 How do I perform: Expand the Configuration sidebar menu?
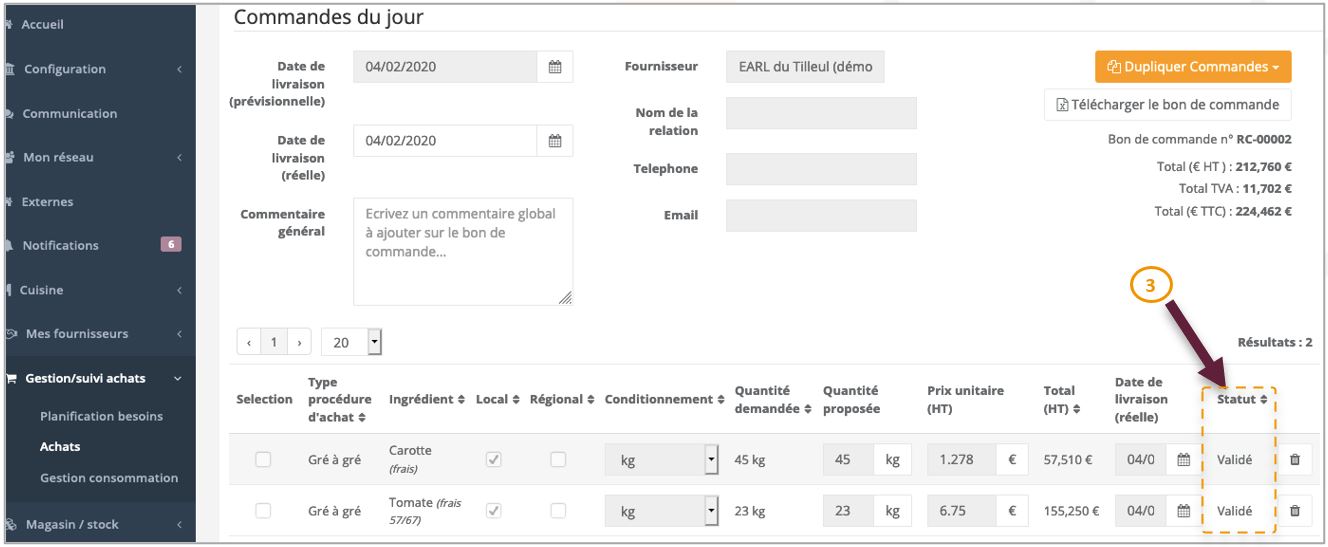click(98, 69)
